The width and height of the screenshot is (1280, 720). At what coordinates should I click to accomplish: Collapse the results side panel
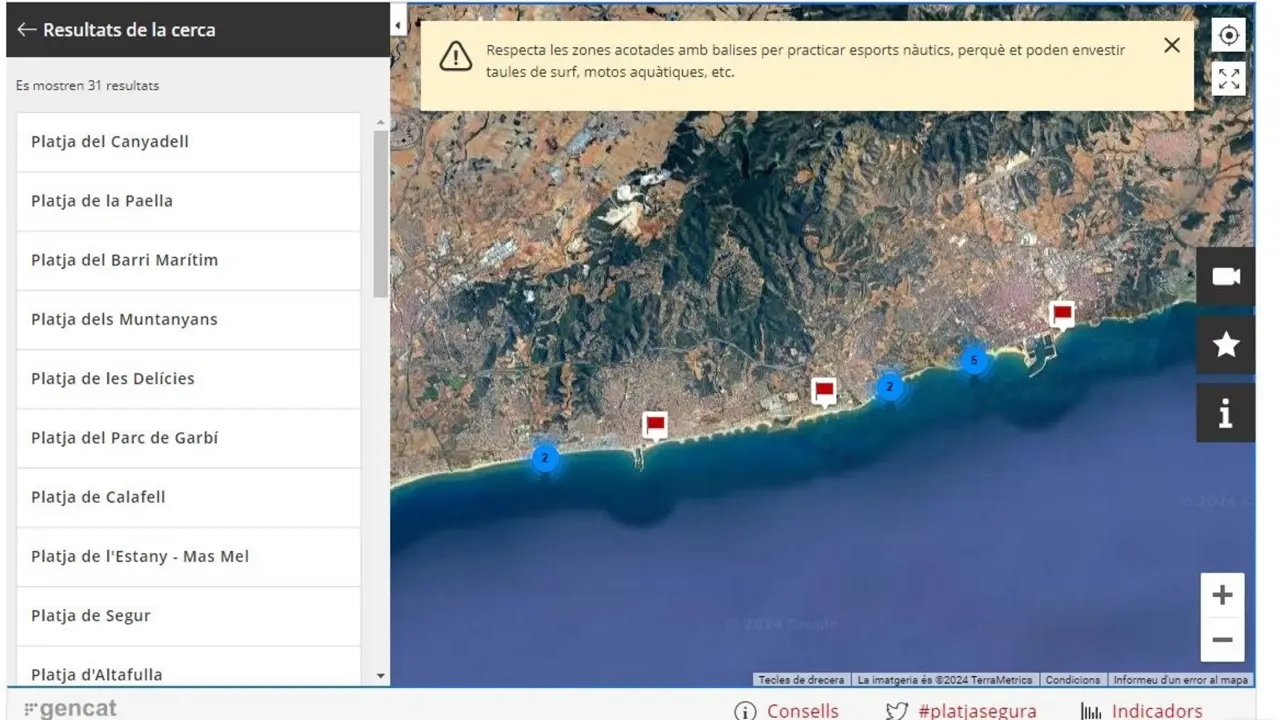(399, 24)
